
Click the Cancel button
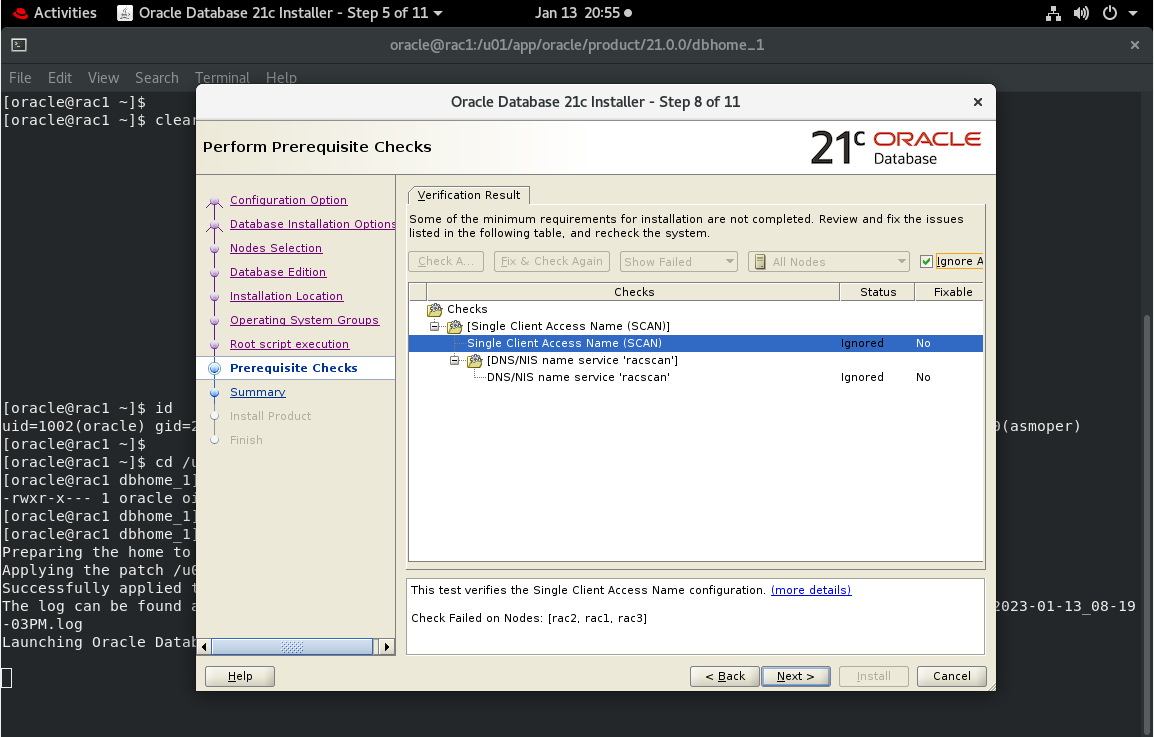point(952,676)
